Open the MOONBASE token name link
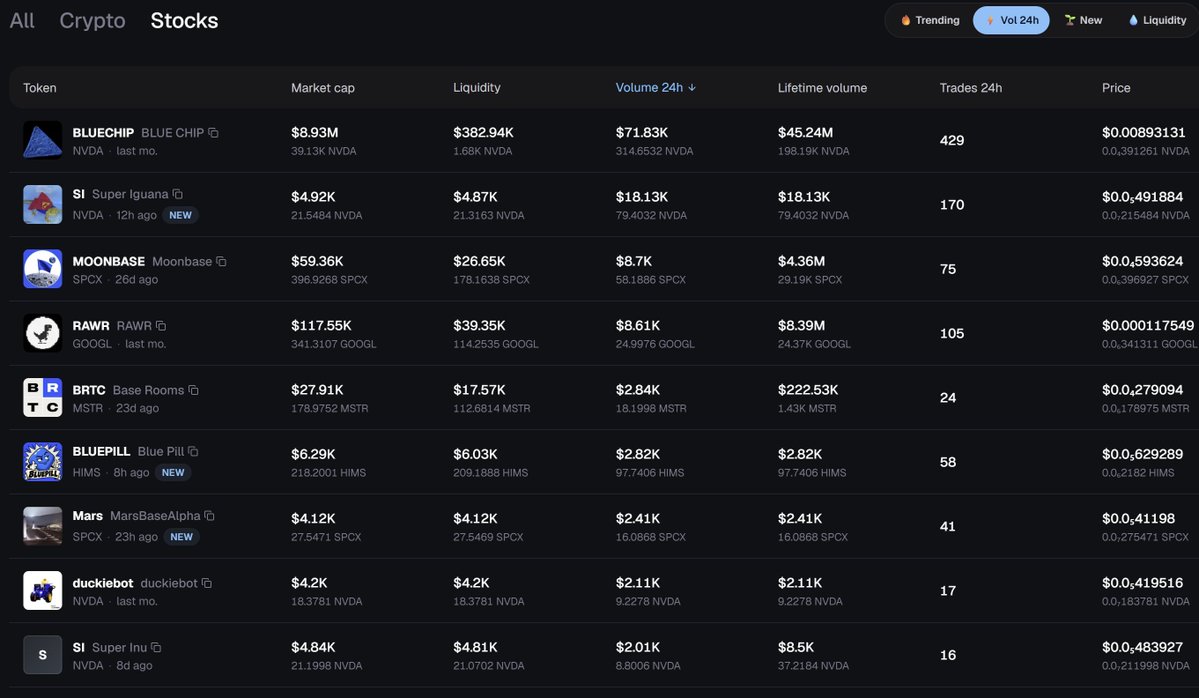1199x698 pixels. click(x=109, y=261)
